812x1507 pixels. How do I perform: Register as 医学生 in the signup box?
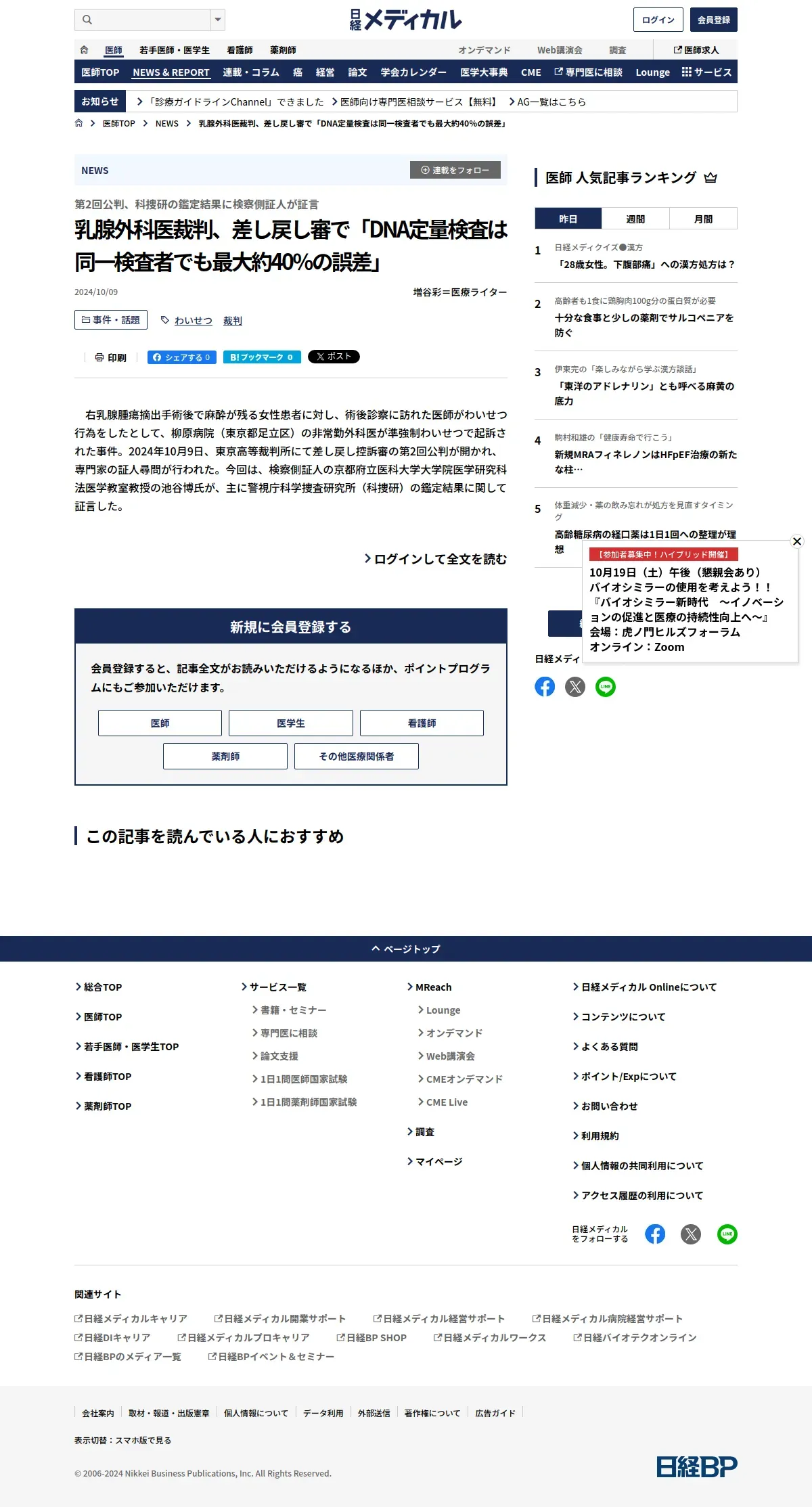(x=291, y=723)
